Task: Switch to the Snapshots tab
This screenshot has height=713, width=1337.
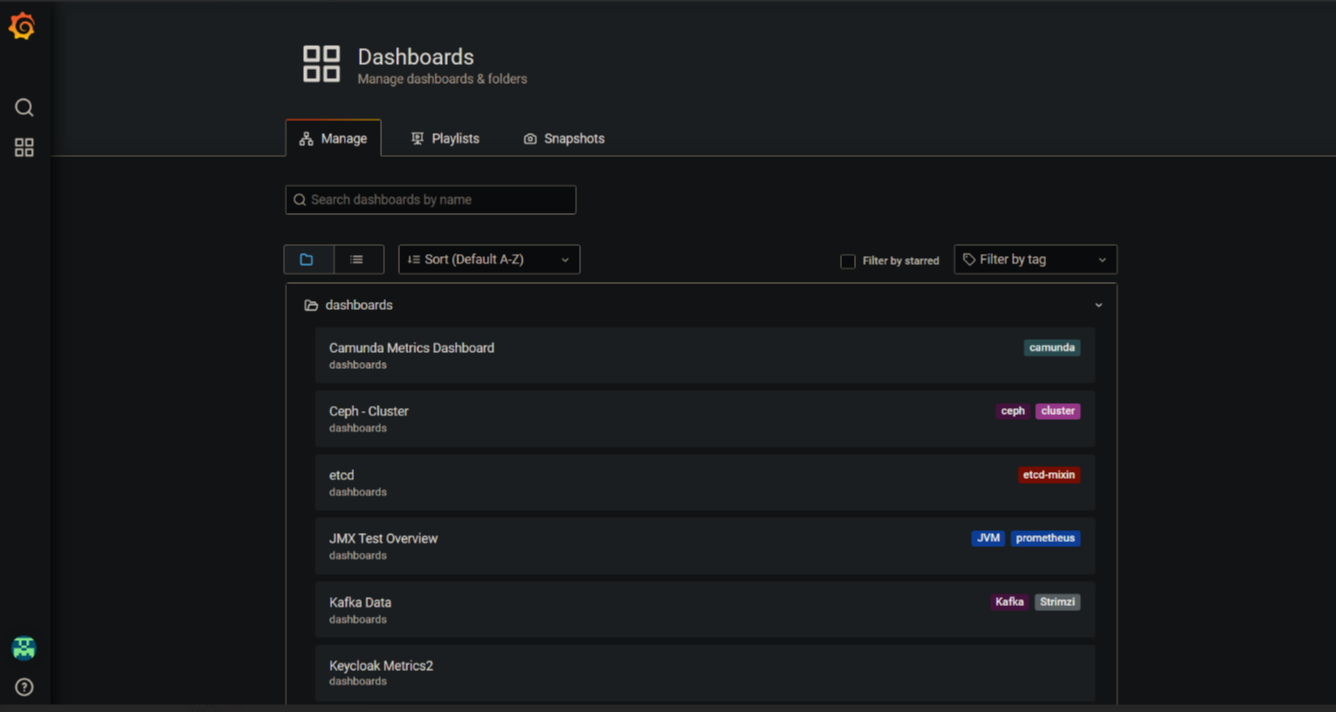Action: (x=564, y=138)
